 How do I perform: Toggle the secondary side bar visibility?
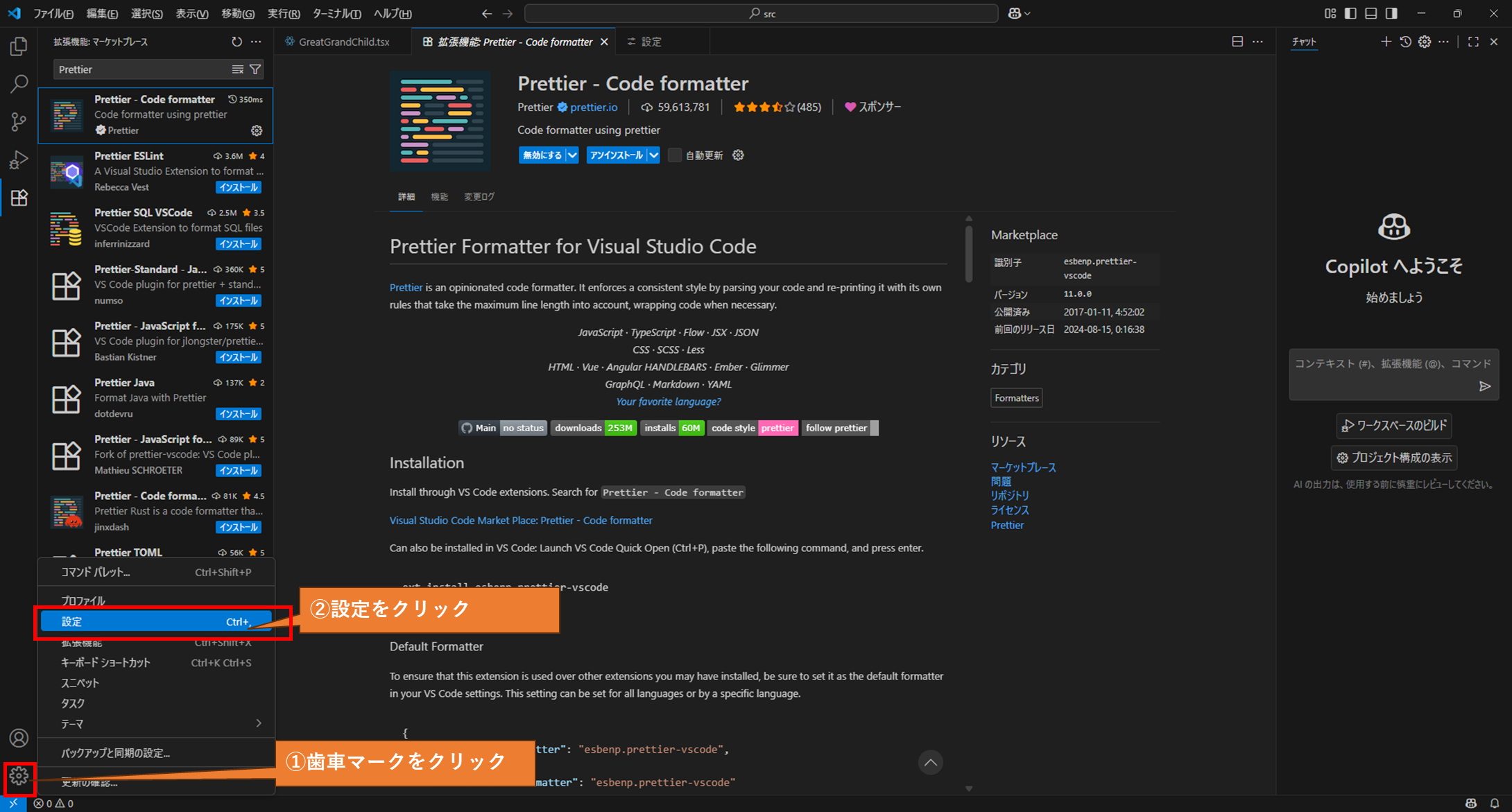pos(1391,13)
